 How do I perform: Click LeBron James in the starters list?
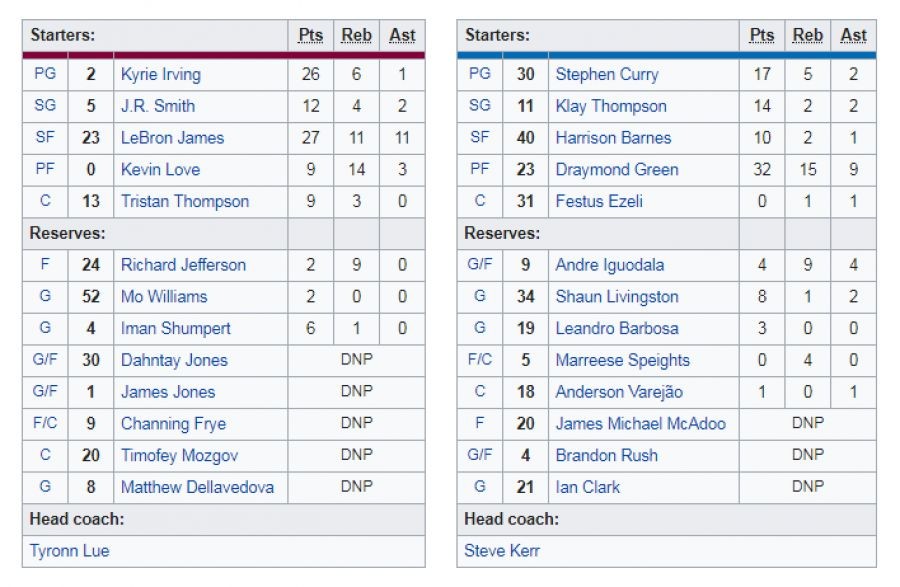[x=172, y=138]
